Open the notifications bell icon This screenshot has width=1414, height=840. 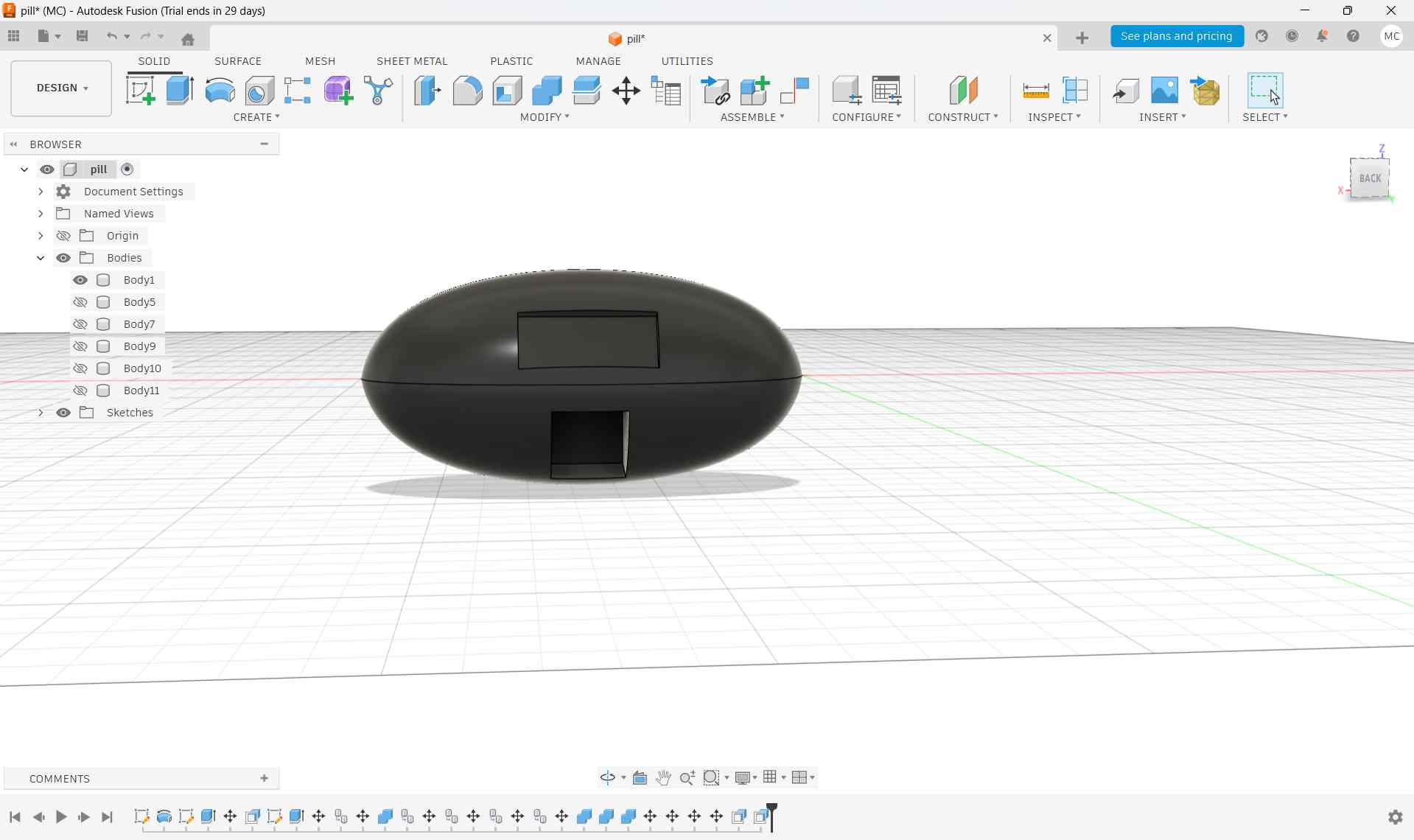[1323, 36]
